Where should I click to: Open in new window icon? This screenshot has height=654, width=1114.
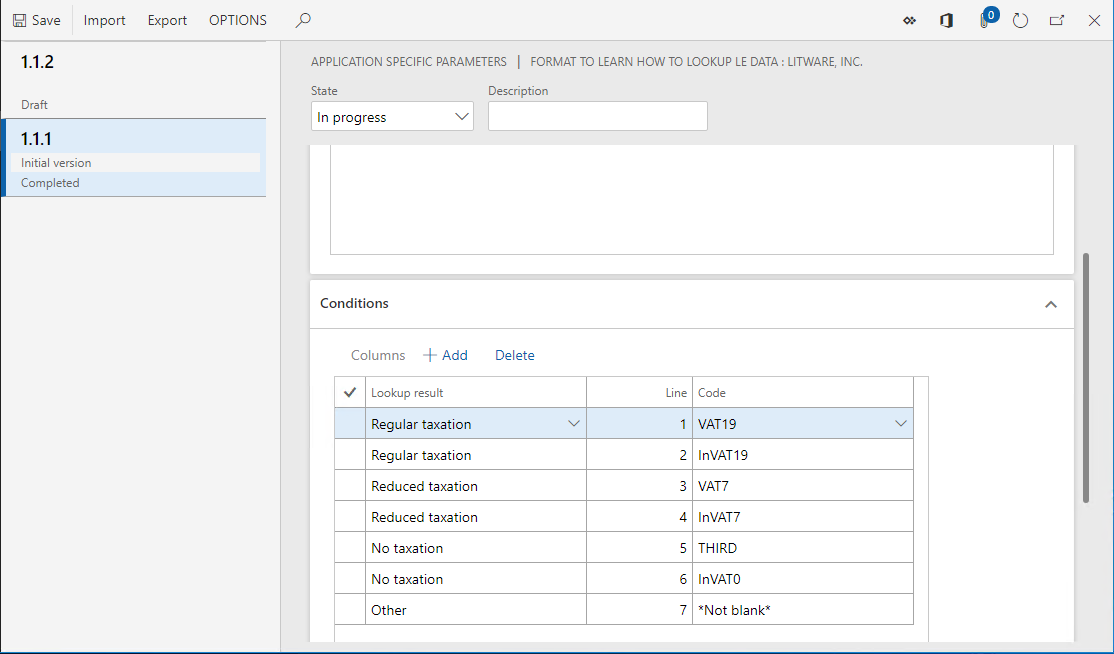1057,21
